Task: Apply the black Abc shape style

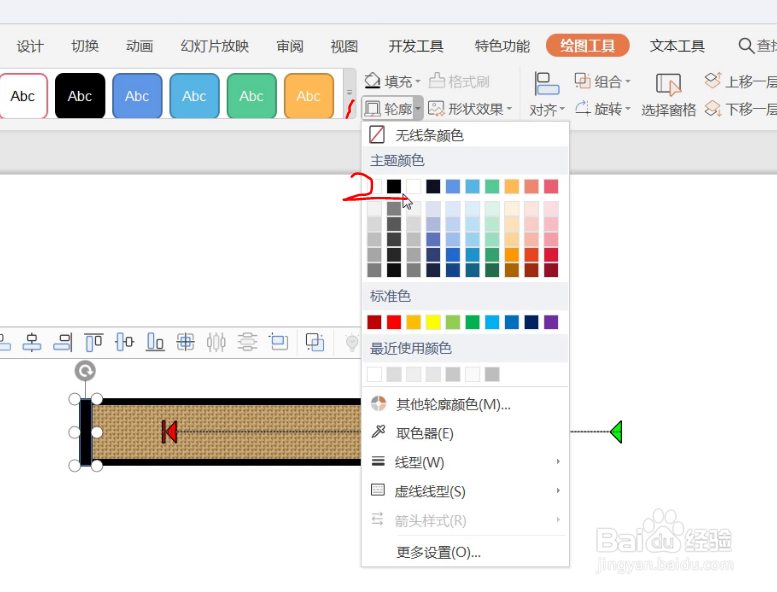Action: click(80, 96)
